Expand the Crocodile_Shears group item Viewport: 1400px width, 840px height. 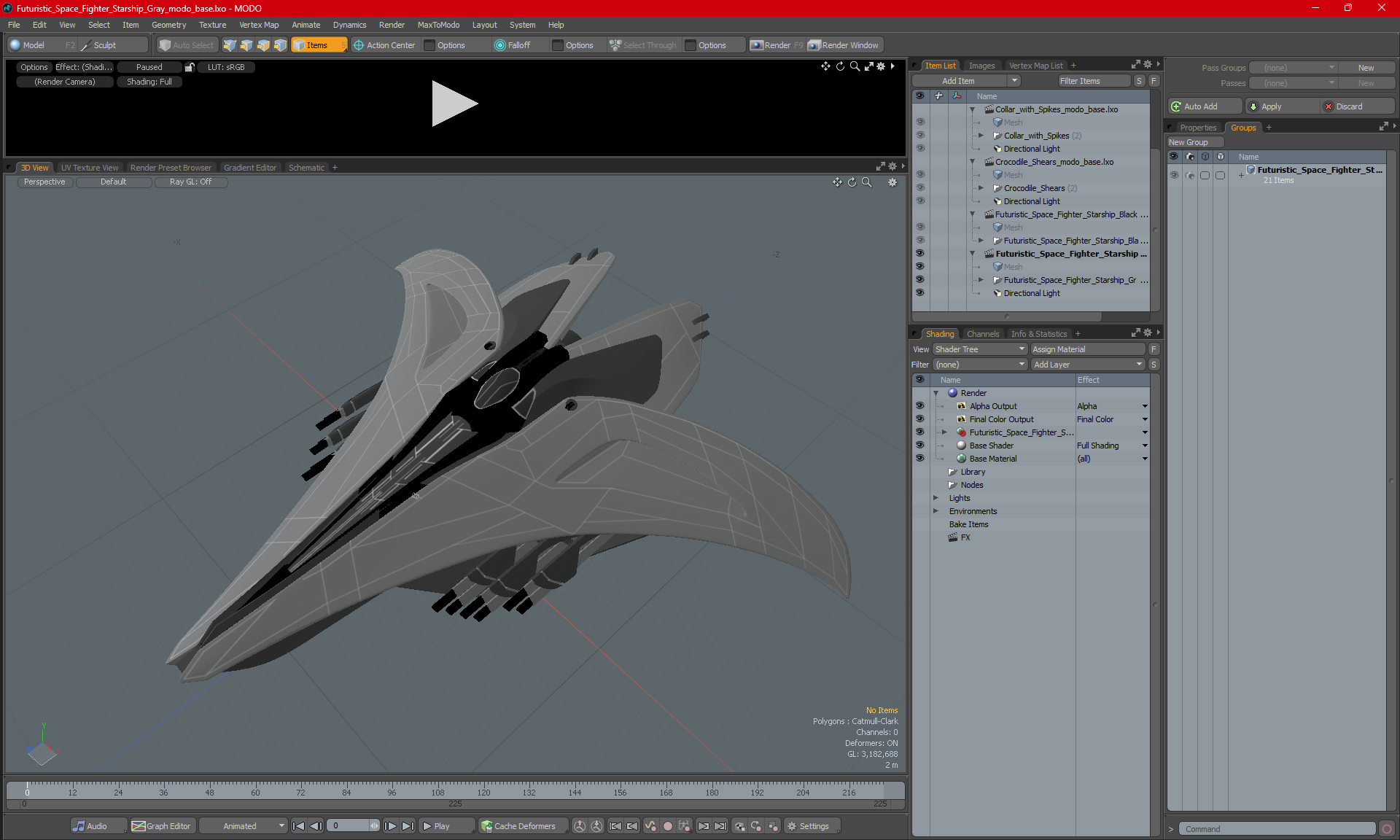pos(981,188)
